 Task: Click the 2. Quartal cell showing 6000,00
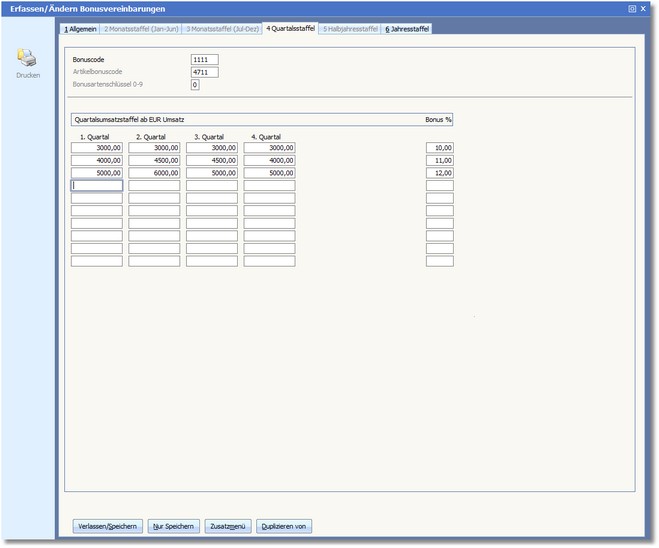click(154, 173)
